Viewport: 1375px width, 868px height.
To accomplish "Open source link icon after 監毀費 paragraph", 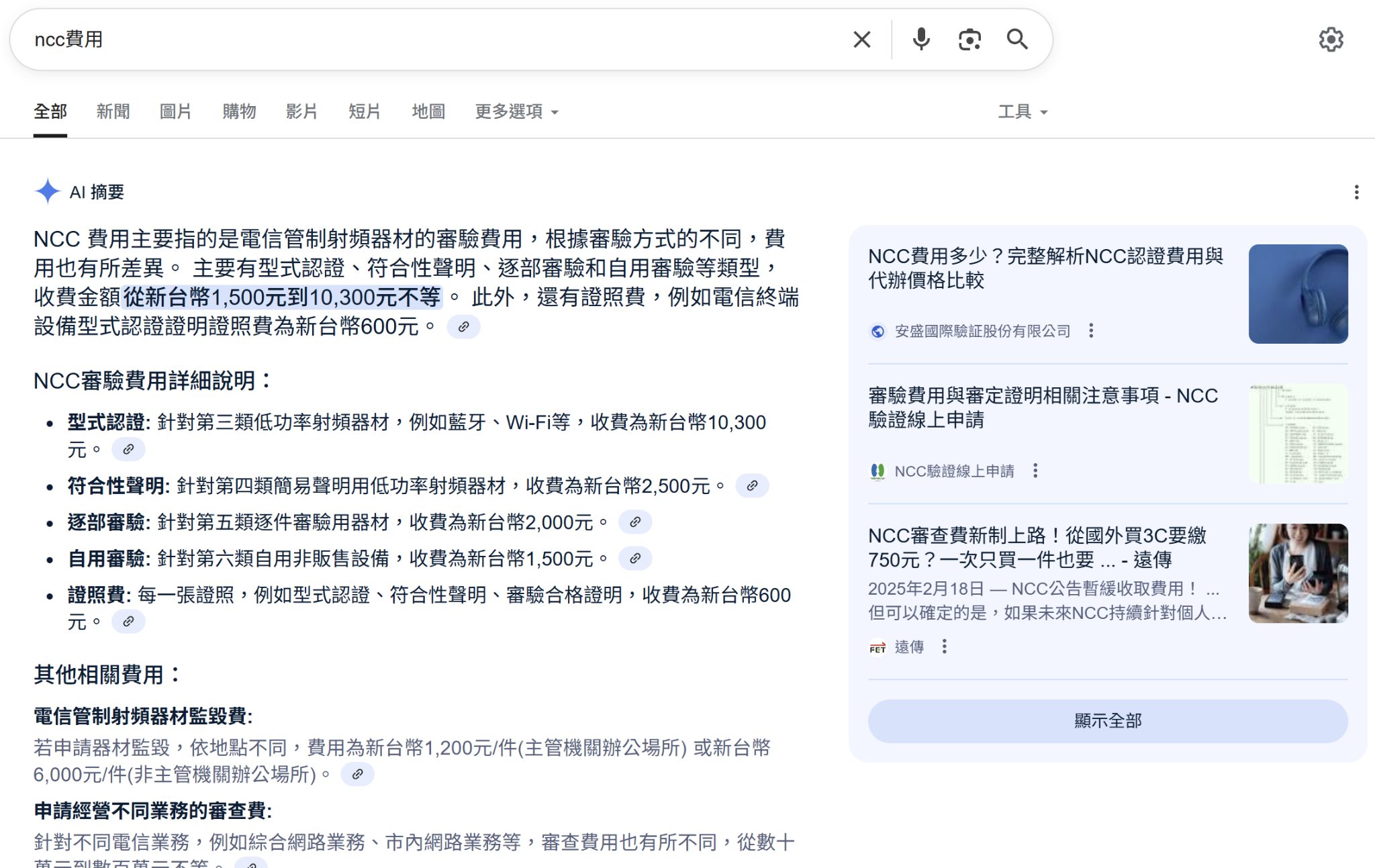I will [357, 774].
